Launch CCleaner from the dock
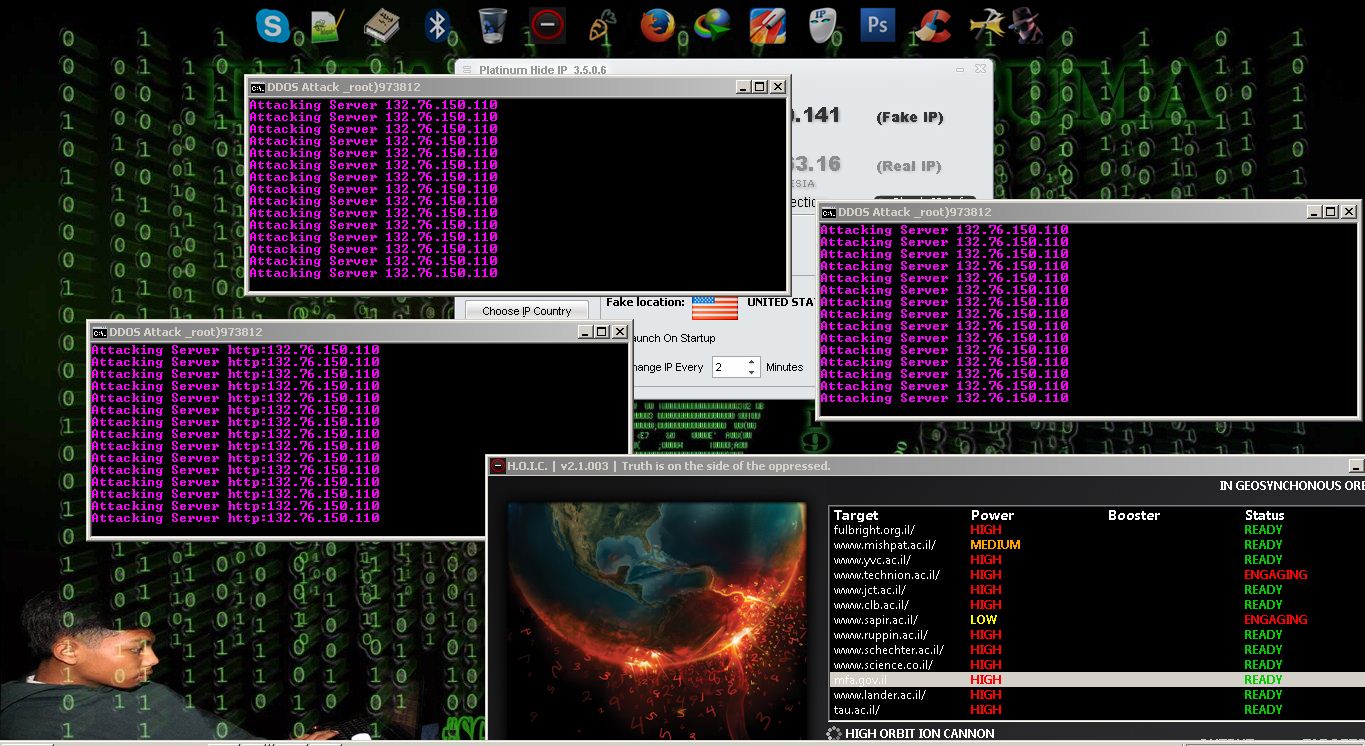1365x746 pixels. (x=933, y=25)
